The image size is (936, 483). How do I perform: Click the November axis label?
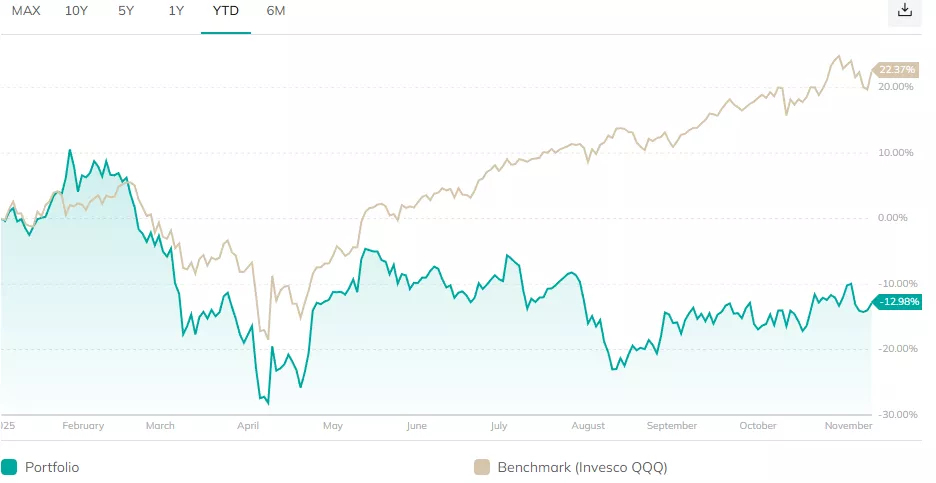(848, 426)
